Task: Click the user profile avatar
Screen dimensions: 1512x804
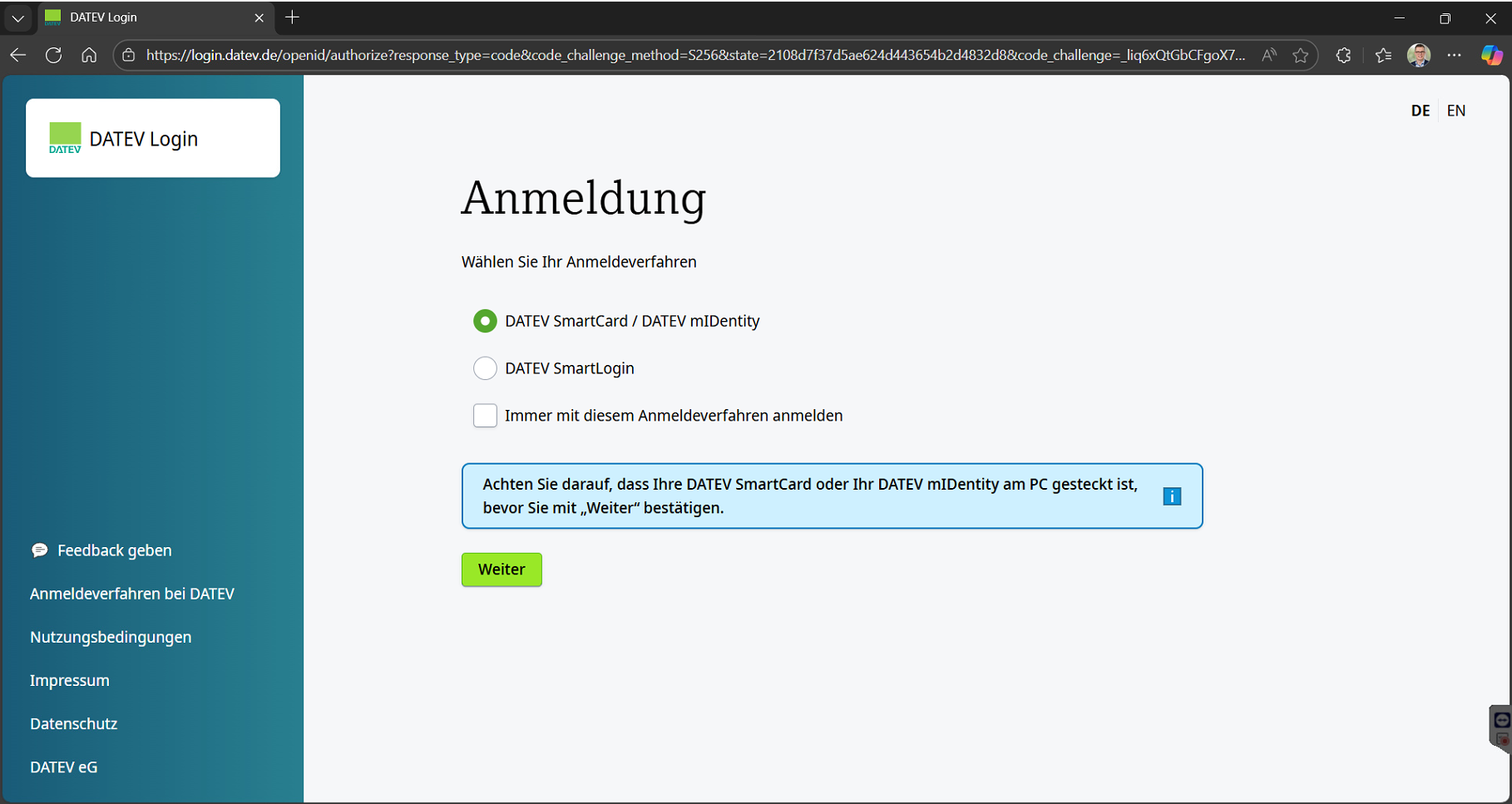Action: 1418,56
